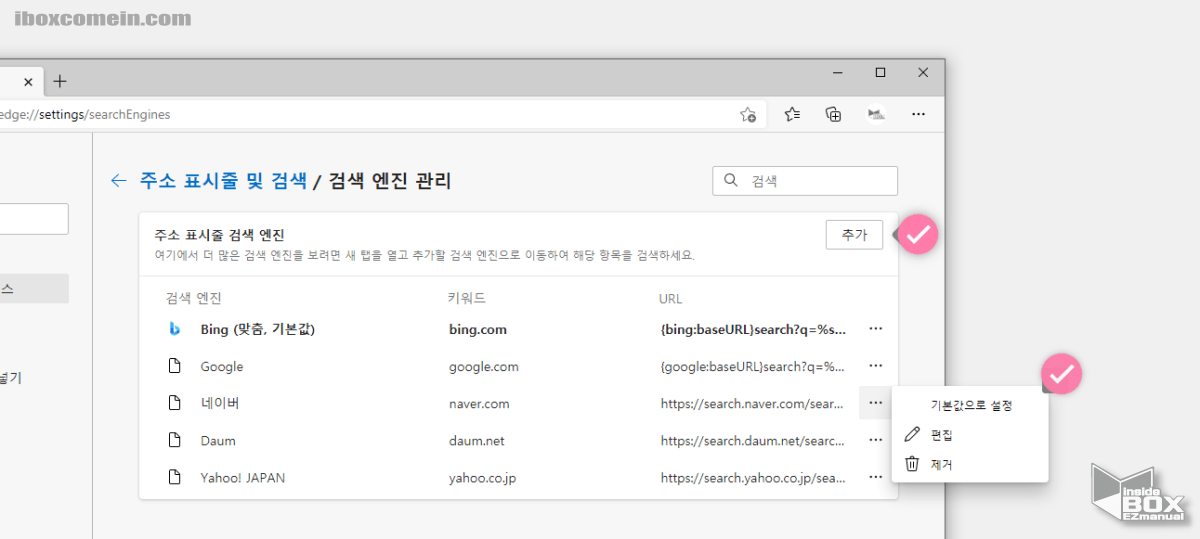Focus the 검색 settings search field
The width and height of the screenshot is (1200, 539).
point(805,181)
